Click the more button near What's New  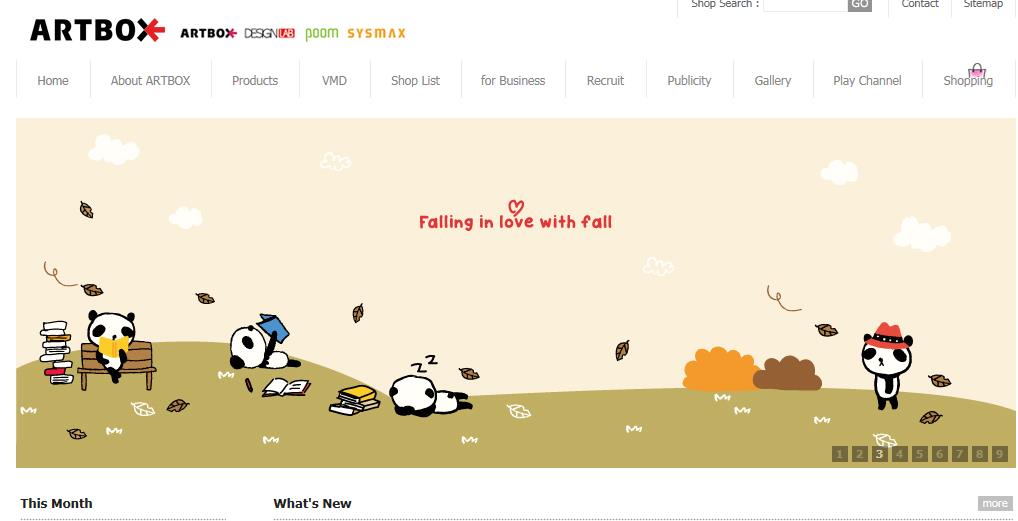[995, 503]
